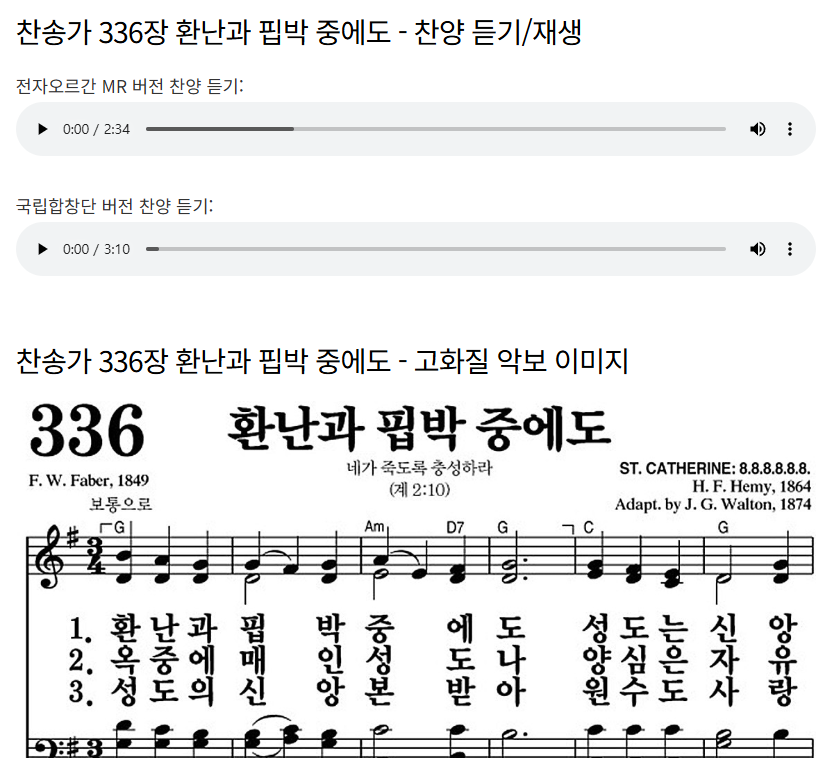
Task: Click the heading '고화질 악보 이미지'
Action: pos(521,361)
